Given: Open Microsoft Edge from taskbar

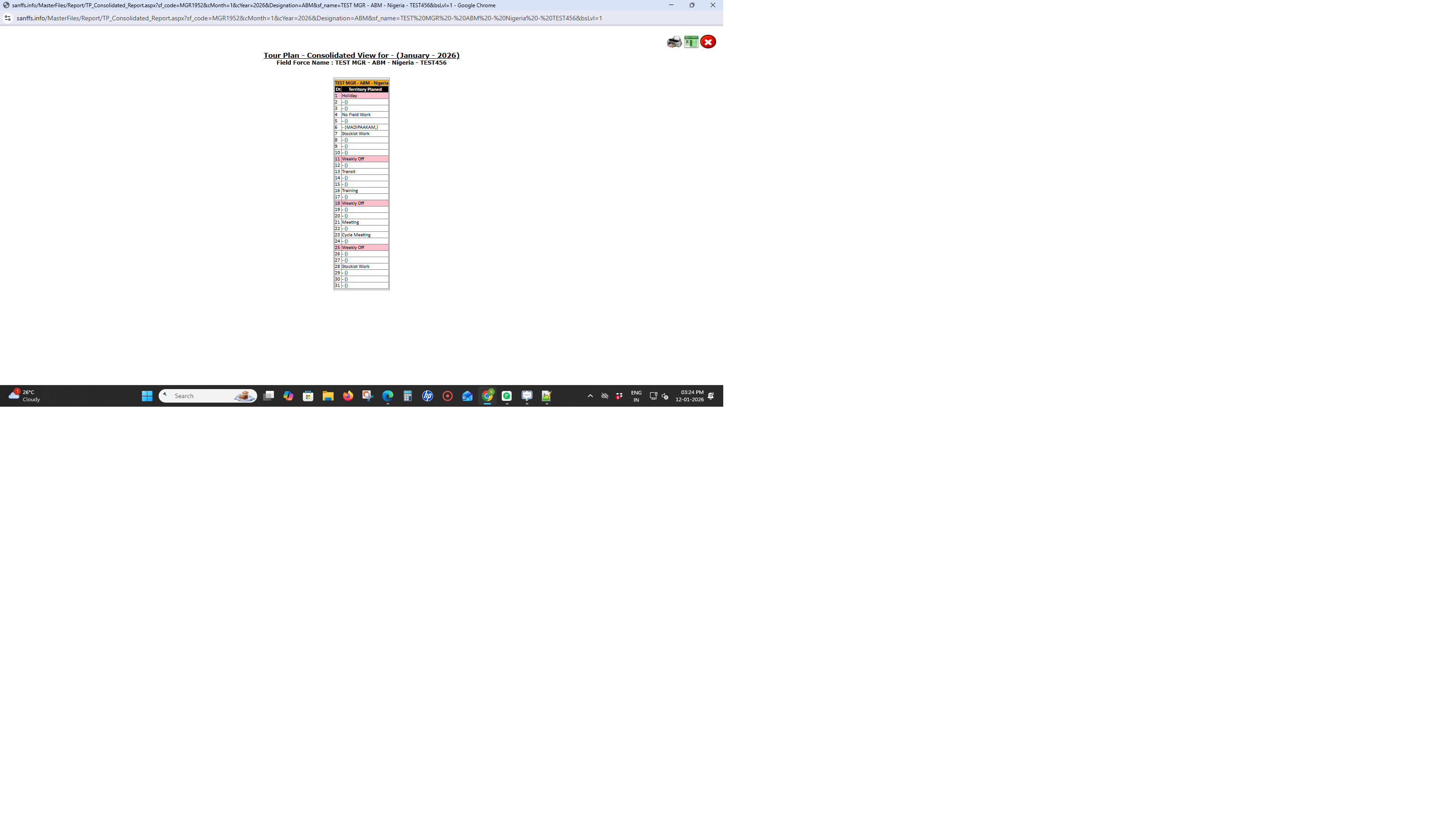Looking at the screenshot, I should [388, 396].
